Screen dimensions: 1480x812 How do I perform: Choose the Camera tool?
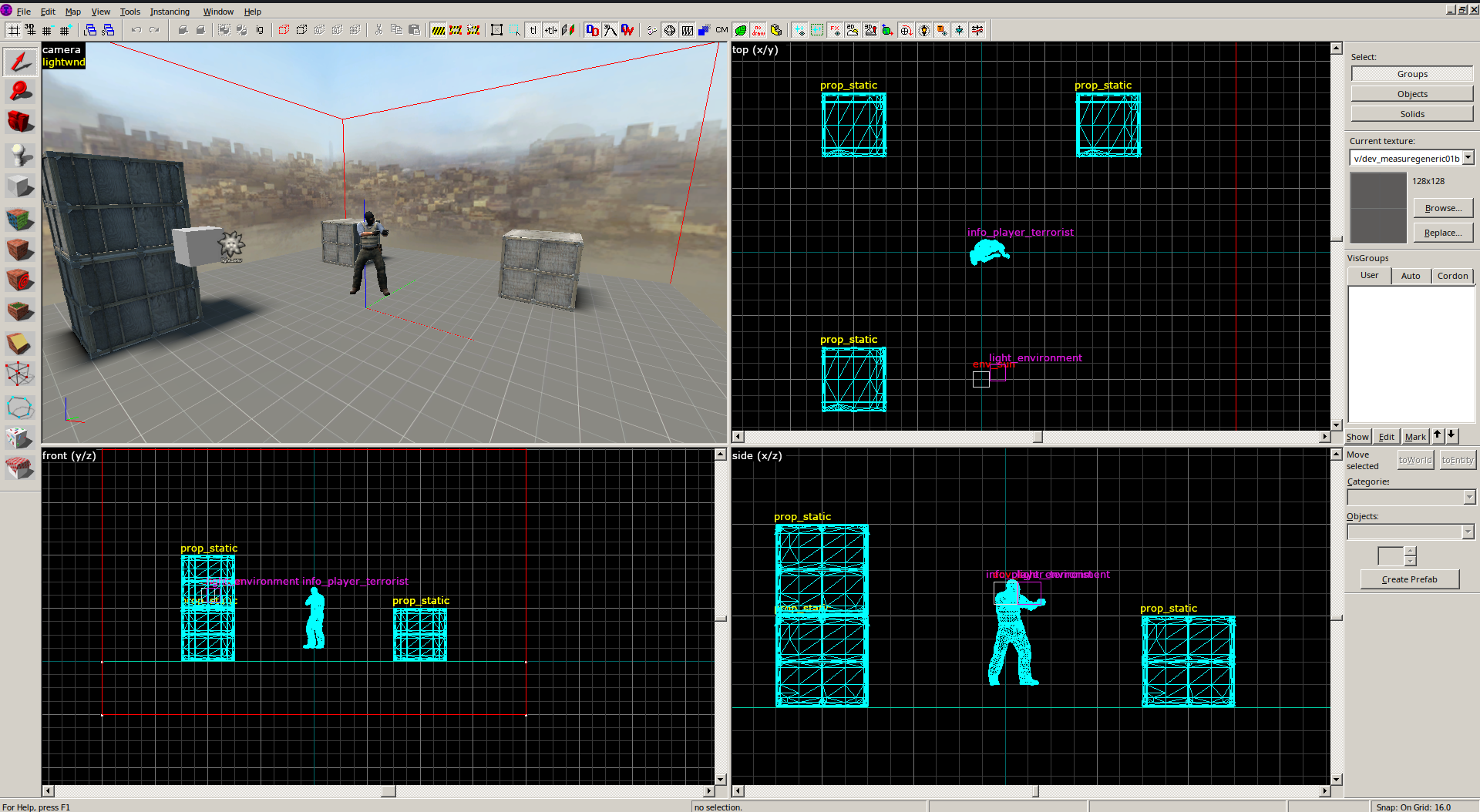pyautogui.click(x=20, y=122)
